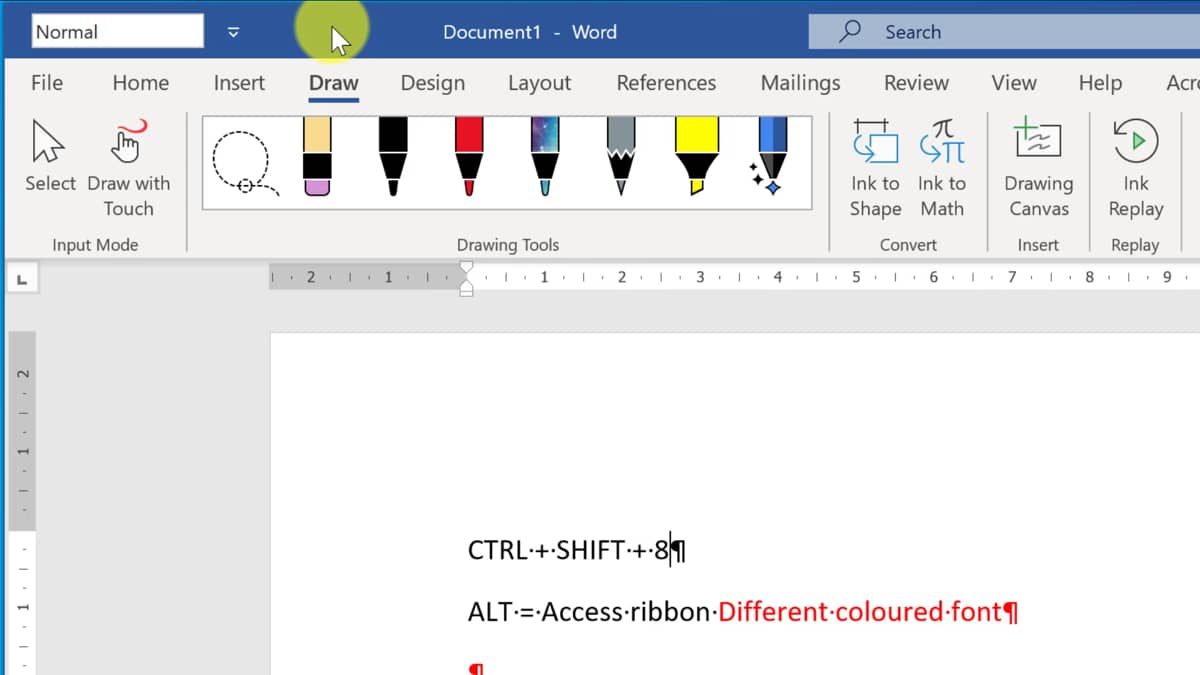1200x675 pixels.
Task: Start Ink Replay
Action: [x=1135, y=170]
